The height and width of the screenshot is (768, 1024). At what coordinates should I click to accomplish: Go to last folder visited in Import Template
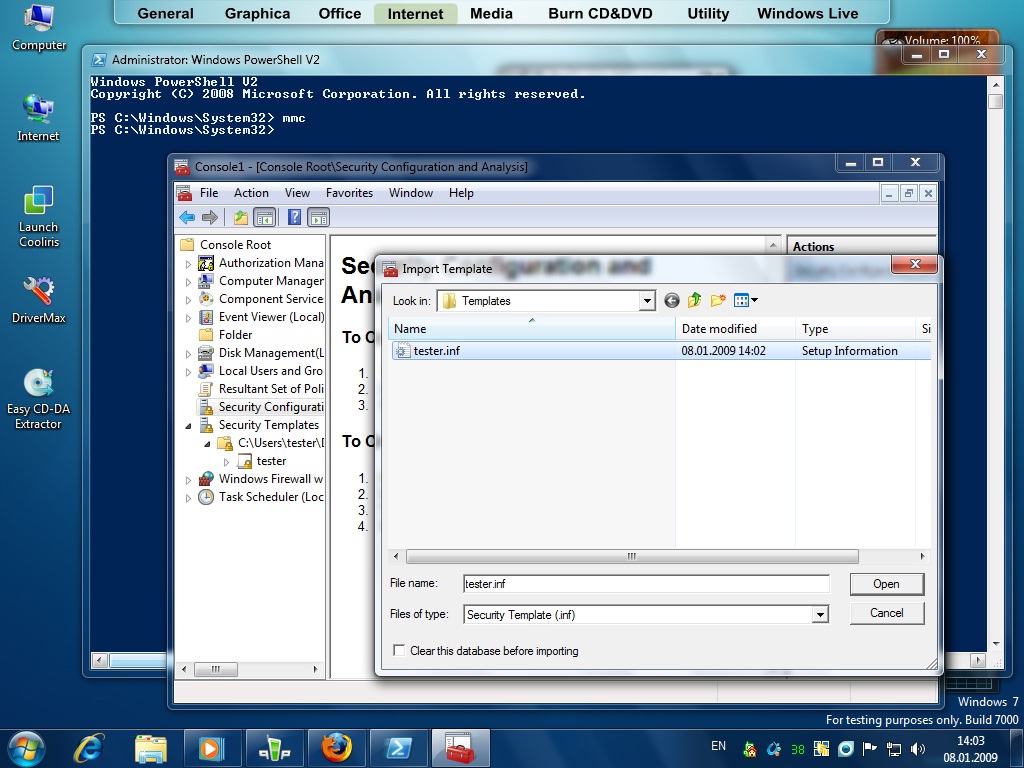tap(671, 300)
